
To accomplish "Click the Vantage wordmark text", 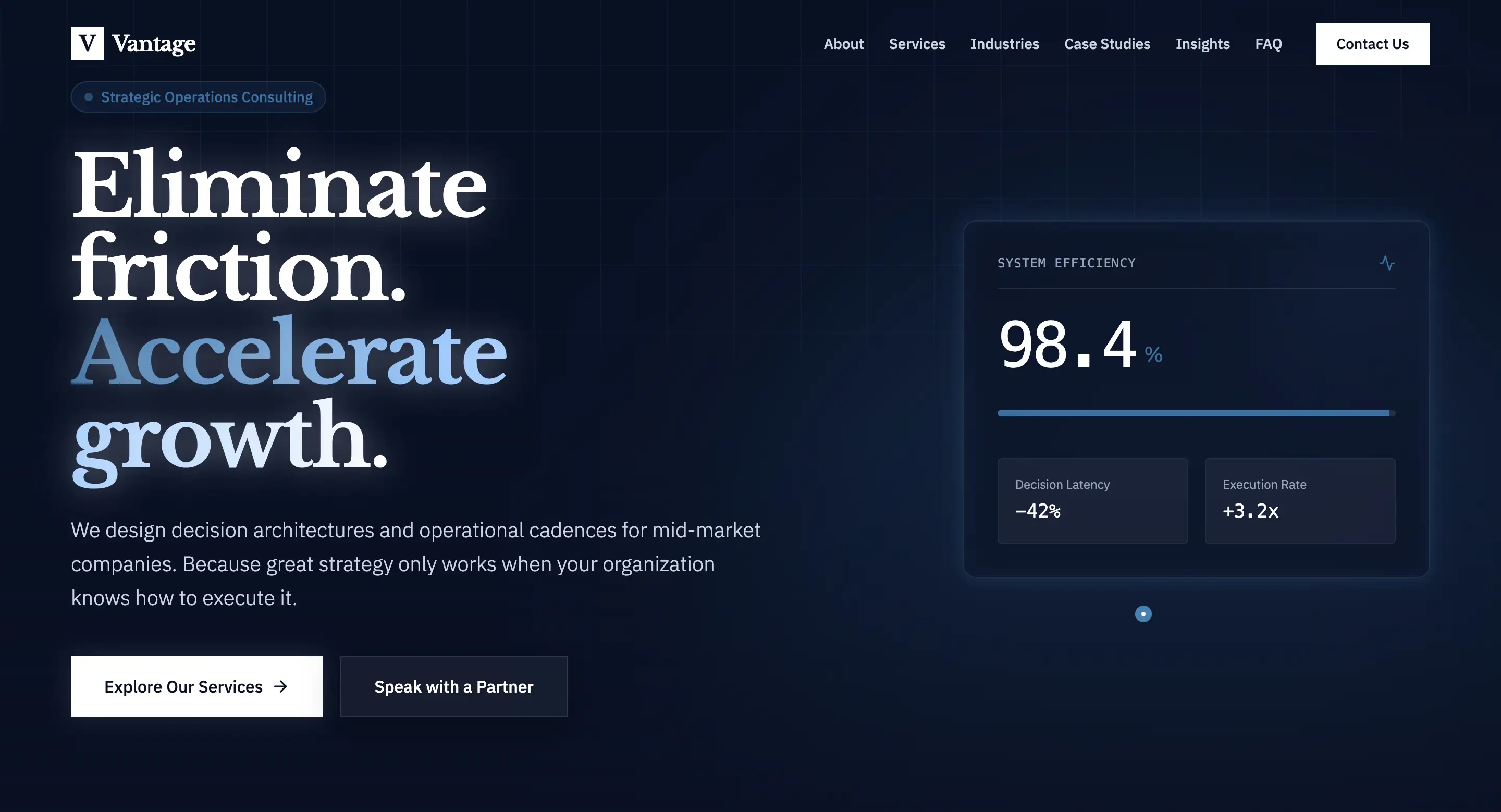I will [x=154, y=44].
